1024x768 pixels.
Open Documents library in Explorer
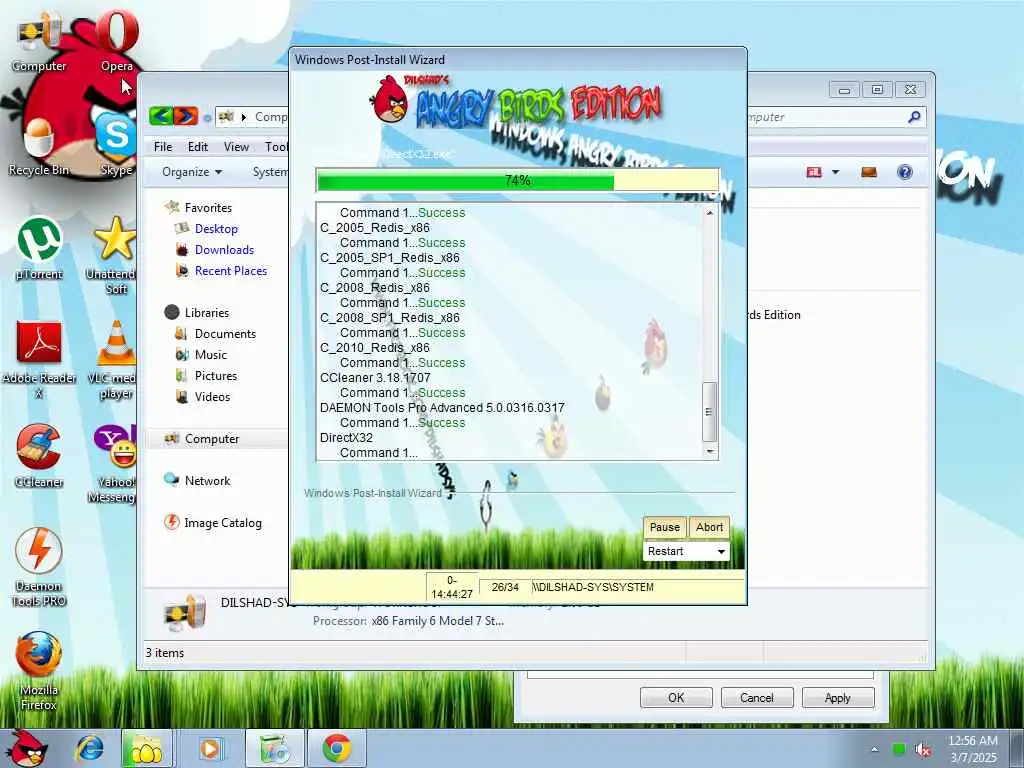(x=225, y=334)
